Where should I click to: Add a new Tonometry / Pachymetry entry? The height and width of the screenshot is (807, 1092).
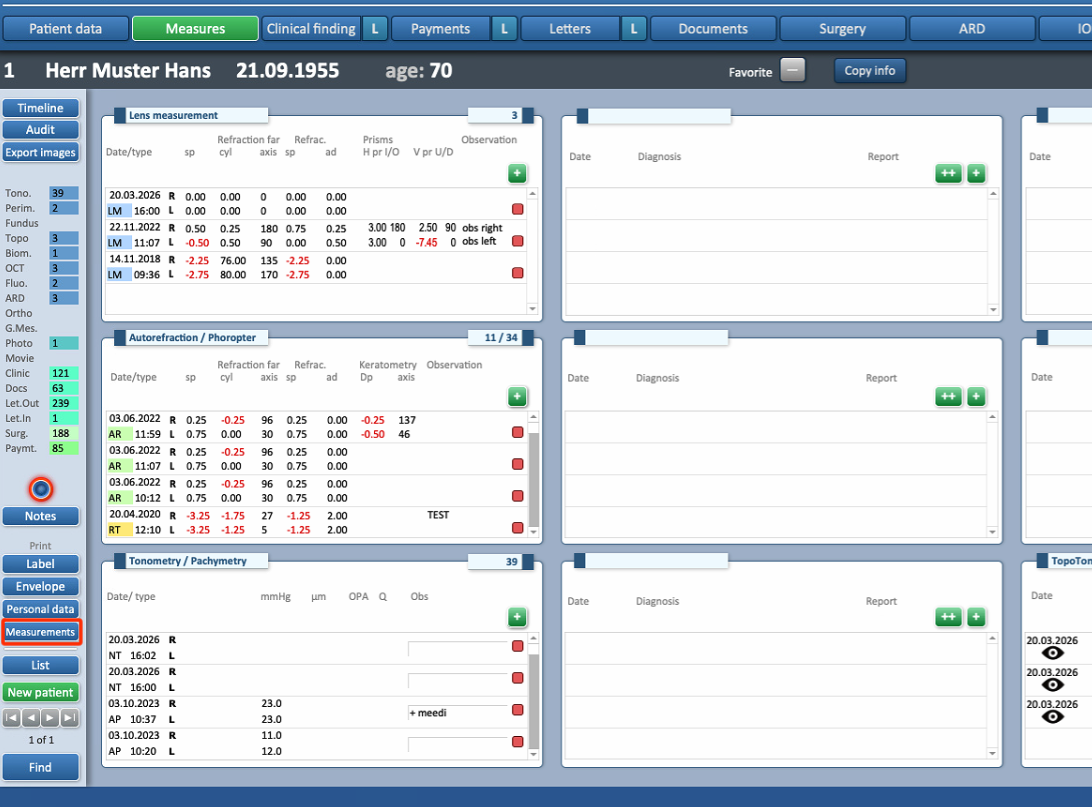pos(517,617)
